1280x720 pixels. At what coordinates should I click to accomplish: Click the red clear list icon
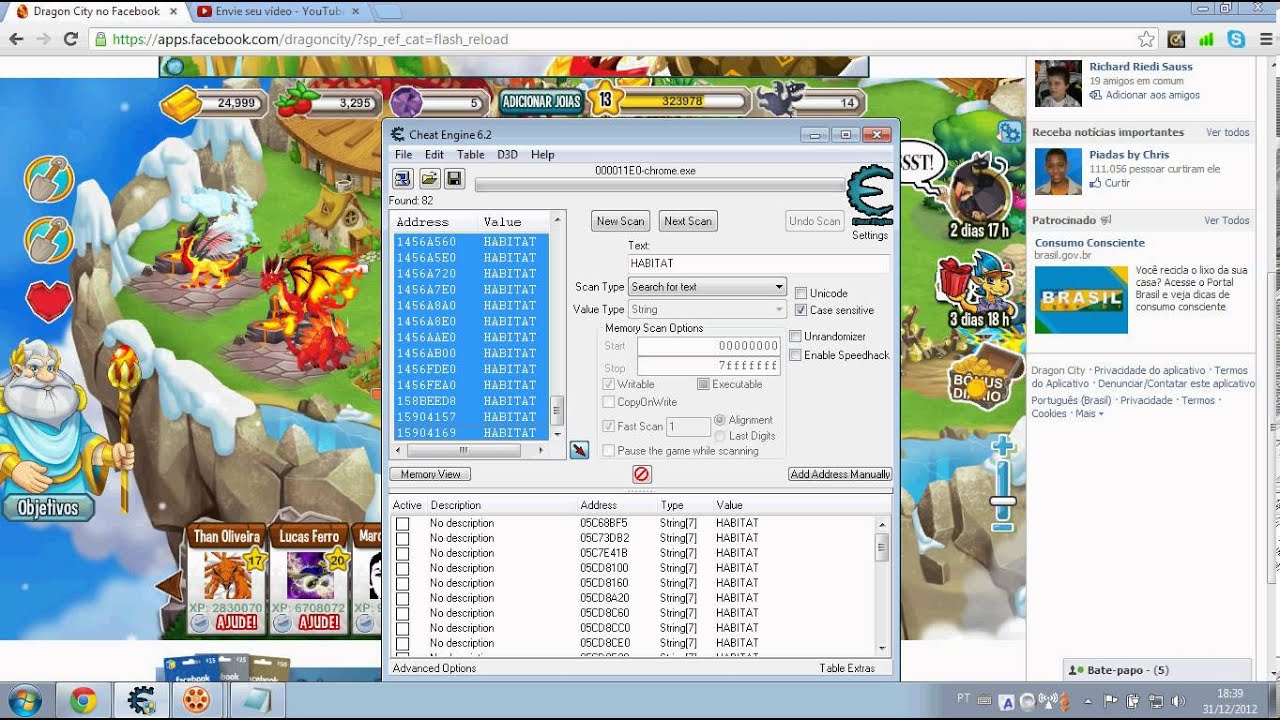[642, 474]
